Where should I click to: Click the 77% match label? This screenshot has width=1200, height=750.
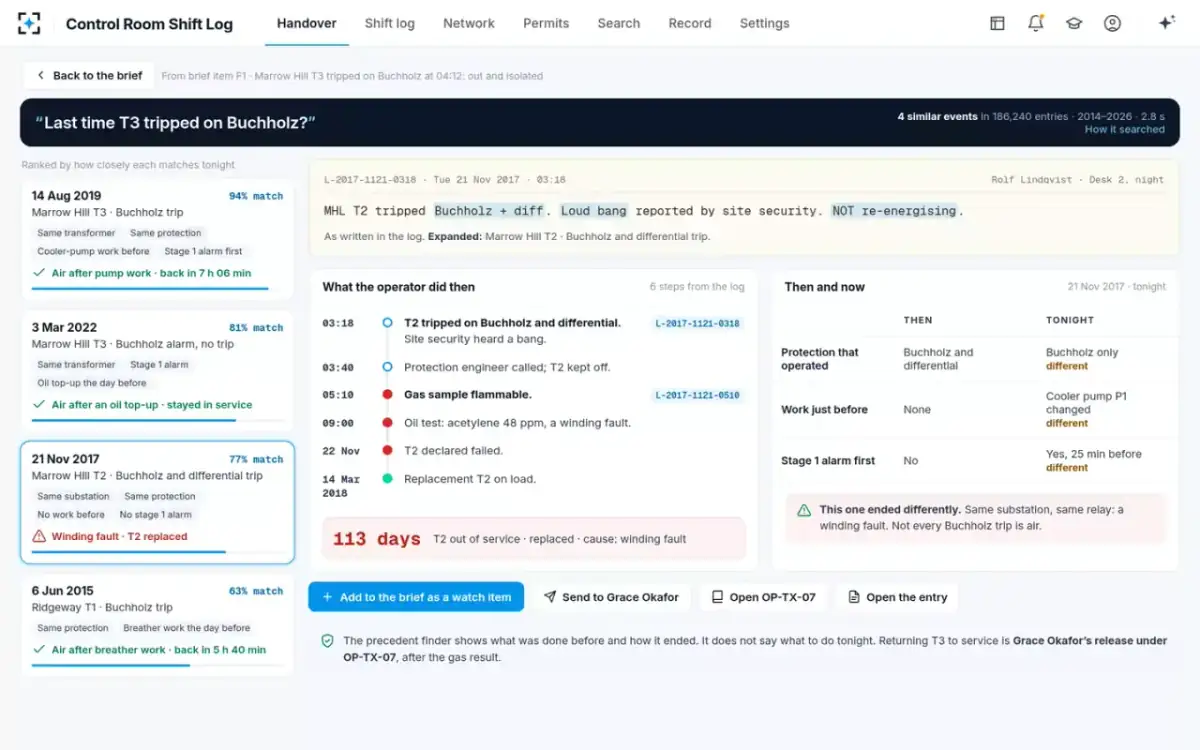point(256,460)
